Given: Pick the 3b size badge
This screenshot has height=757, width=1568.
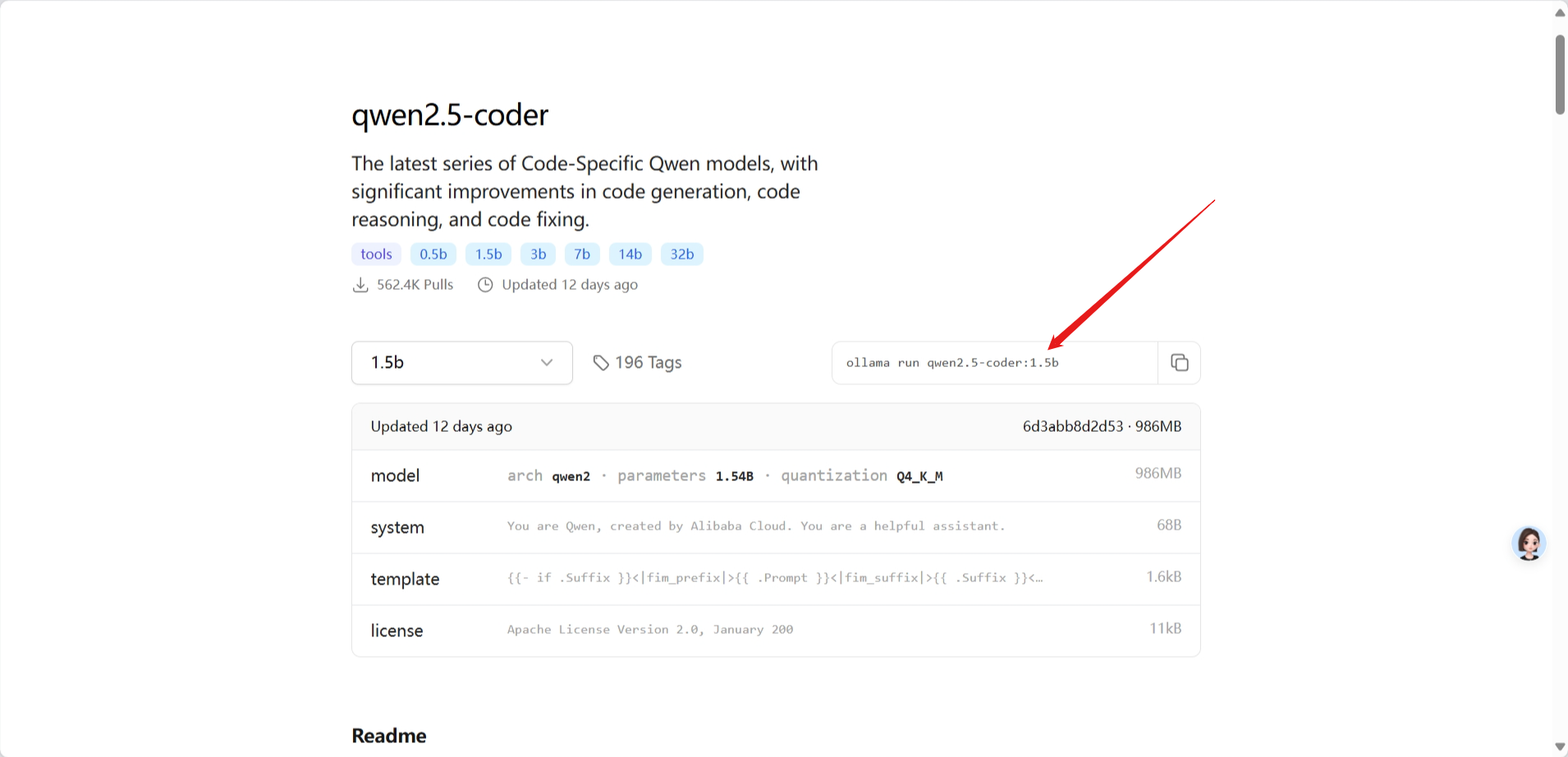Looking at the screenshot, I should [539, 255].
